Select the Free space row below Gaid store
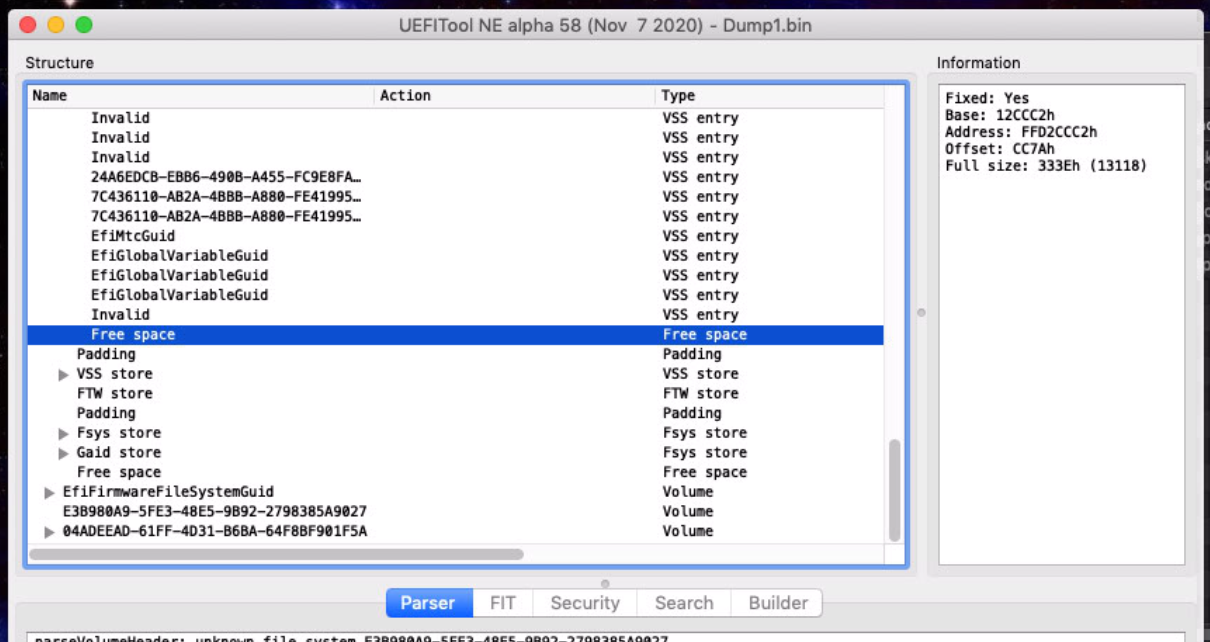The height and width of the screenshot is (642, 1210). (x=455, y=472)
